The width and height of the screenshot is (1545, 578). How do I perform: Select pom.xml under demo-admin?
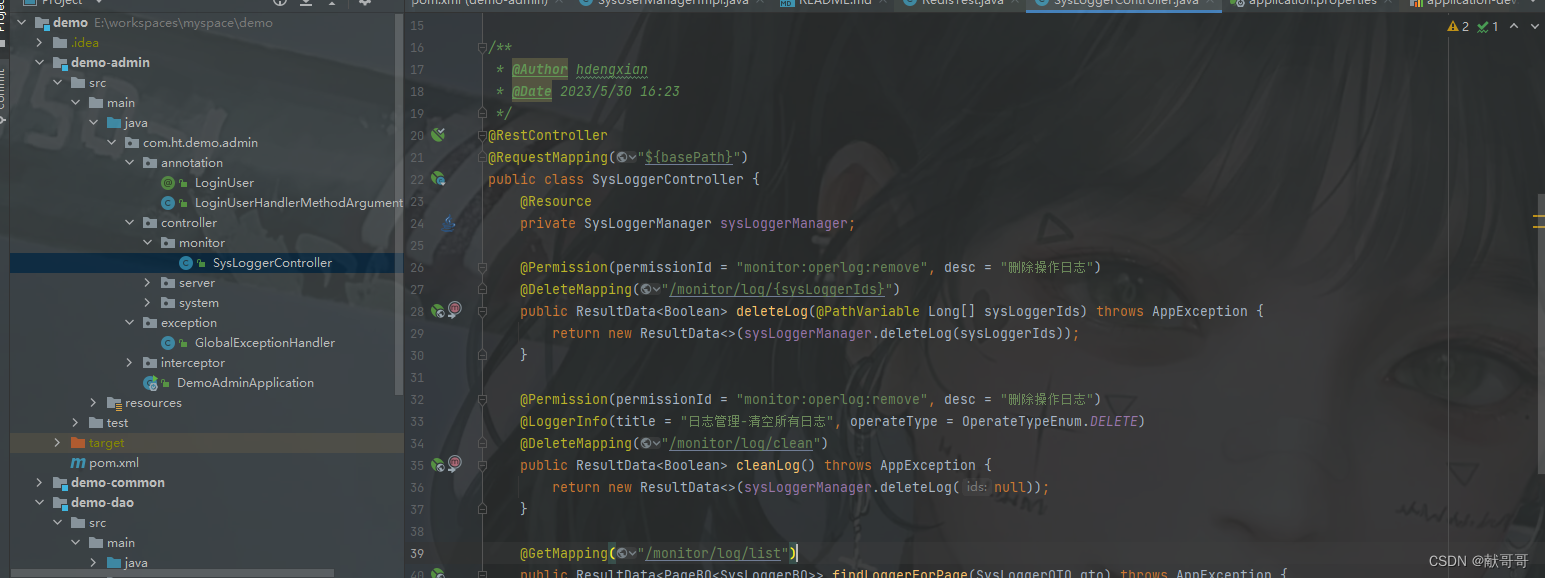(x=114, y=463)
